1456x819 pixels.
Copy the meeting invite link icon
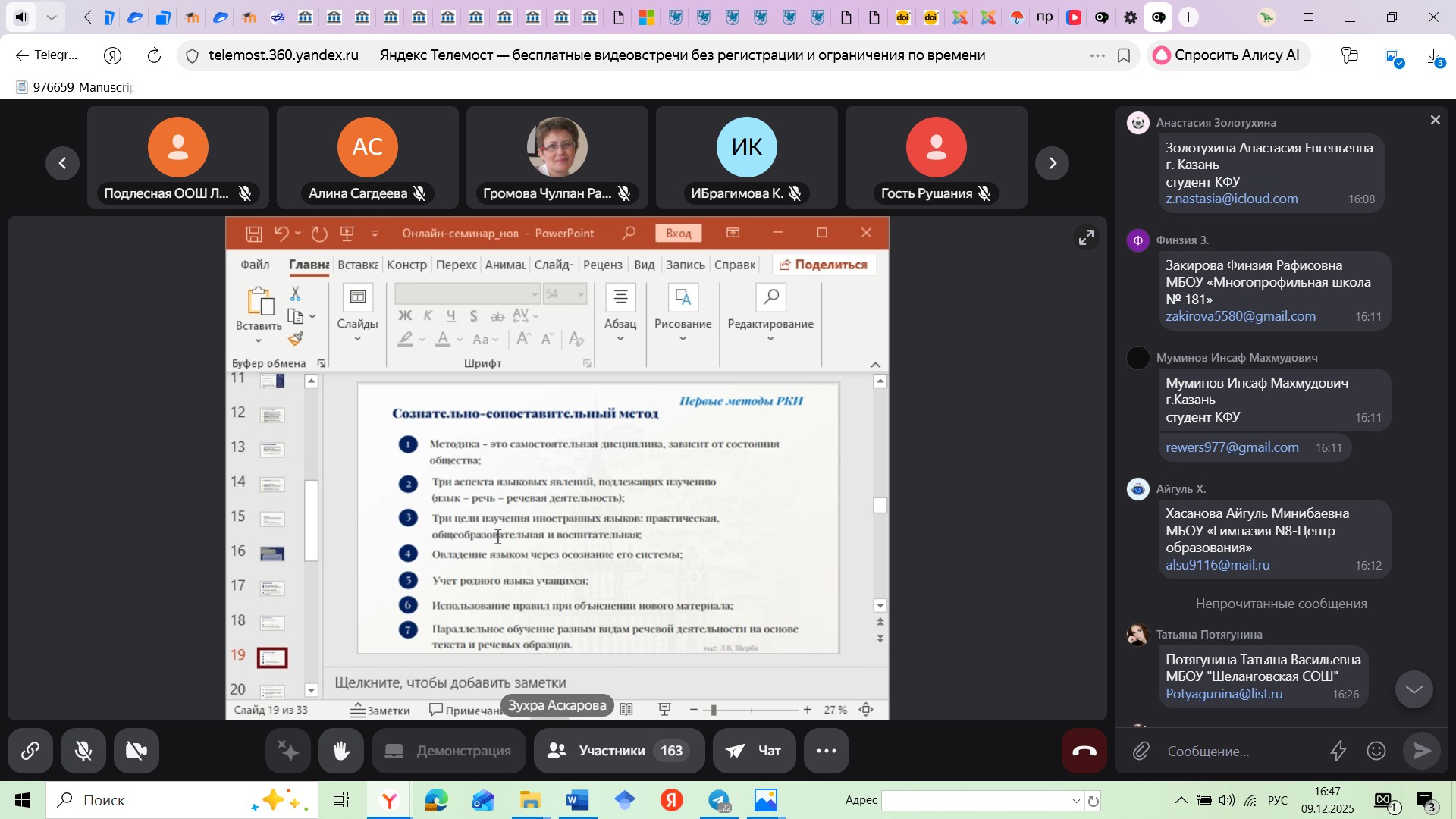pyautogui.click(x=30, y=752)
